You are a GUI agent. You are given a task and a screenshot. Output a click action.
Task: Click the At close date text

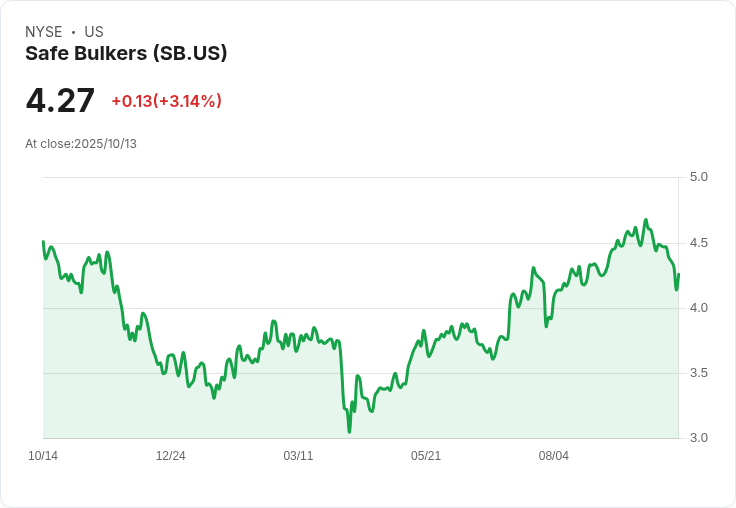pyautogui.click(x=81, y=144)
